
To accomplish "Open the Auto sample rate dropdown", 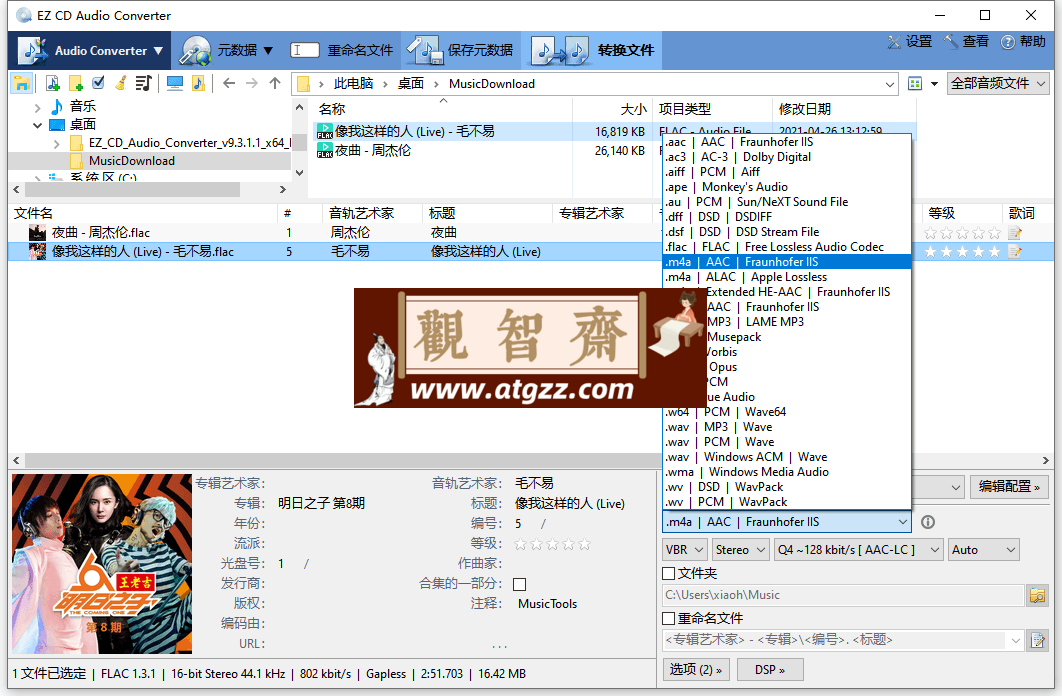I will click(983, 550).
